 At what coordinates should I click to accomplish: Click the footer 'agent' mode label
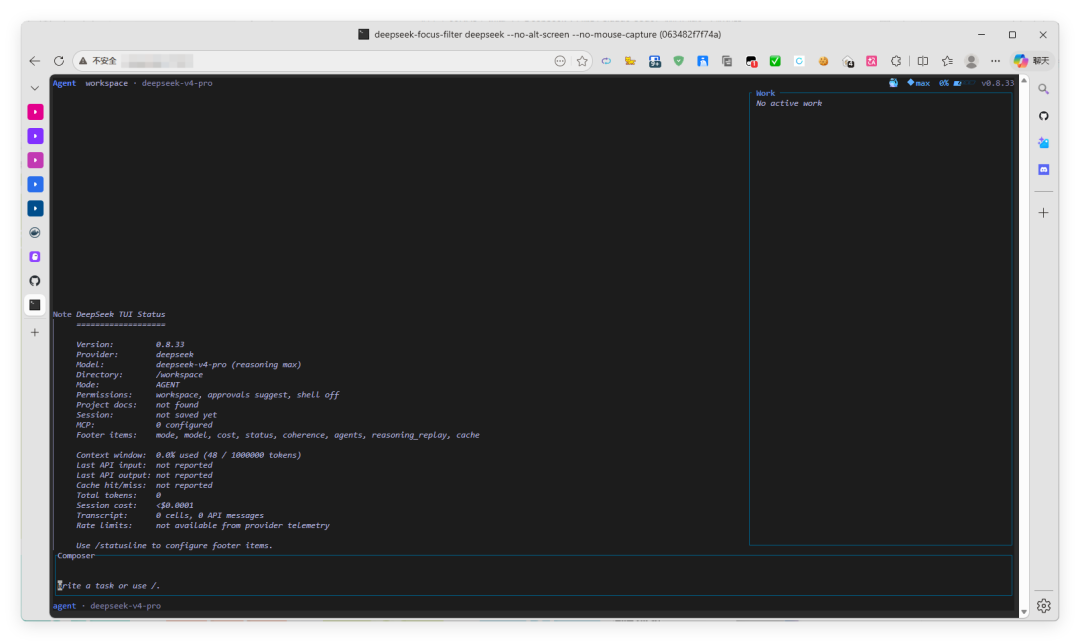click(x=64, y=606)
